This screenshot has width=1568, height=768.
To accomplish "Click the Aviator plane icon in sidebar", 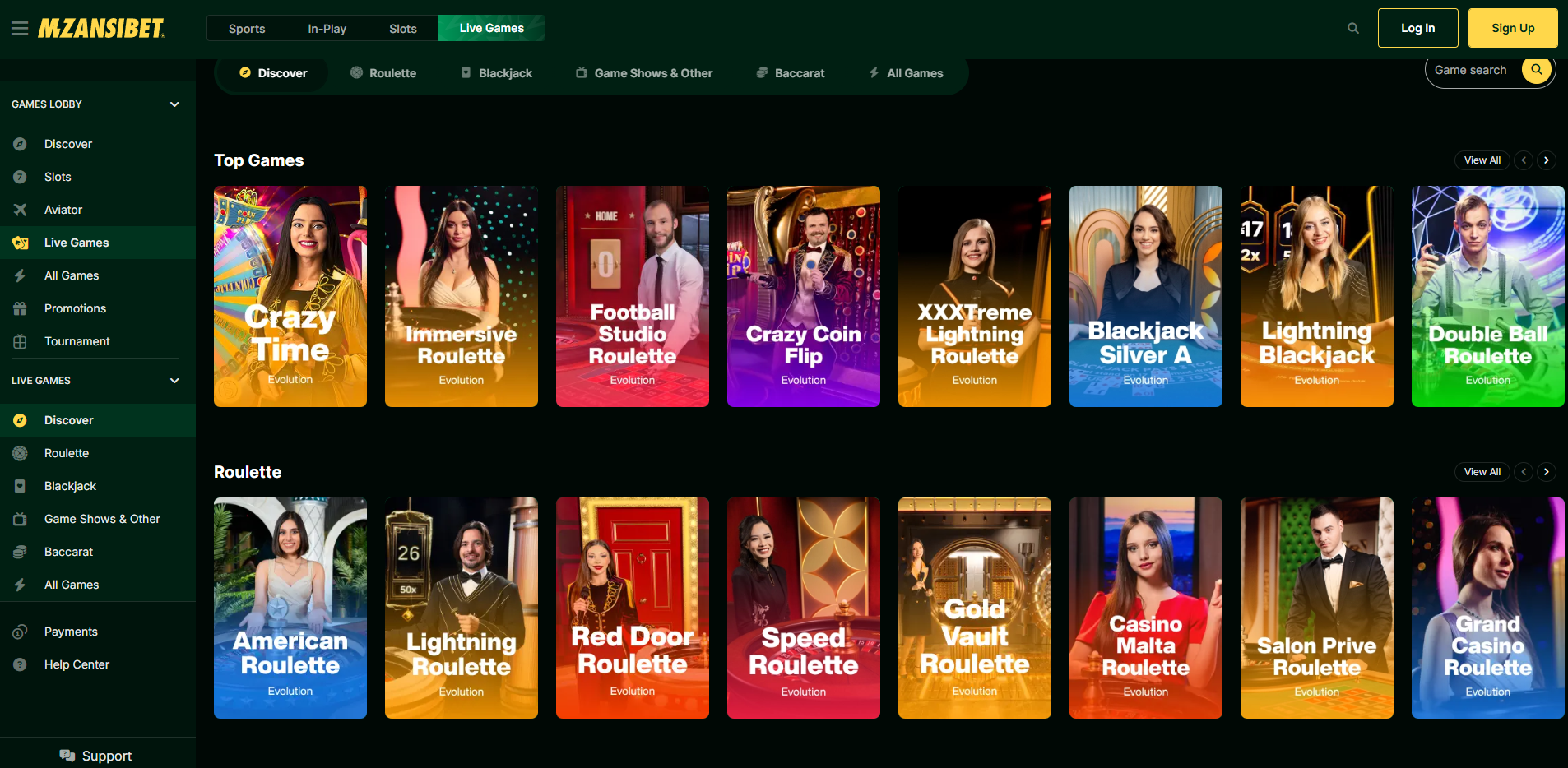I will pyautogui.click(x=21, y=210).
